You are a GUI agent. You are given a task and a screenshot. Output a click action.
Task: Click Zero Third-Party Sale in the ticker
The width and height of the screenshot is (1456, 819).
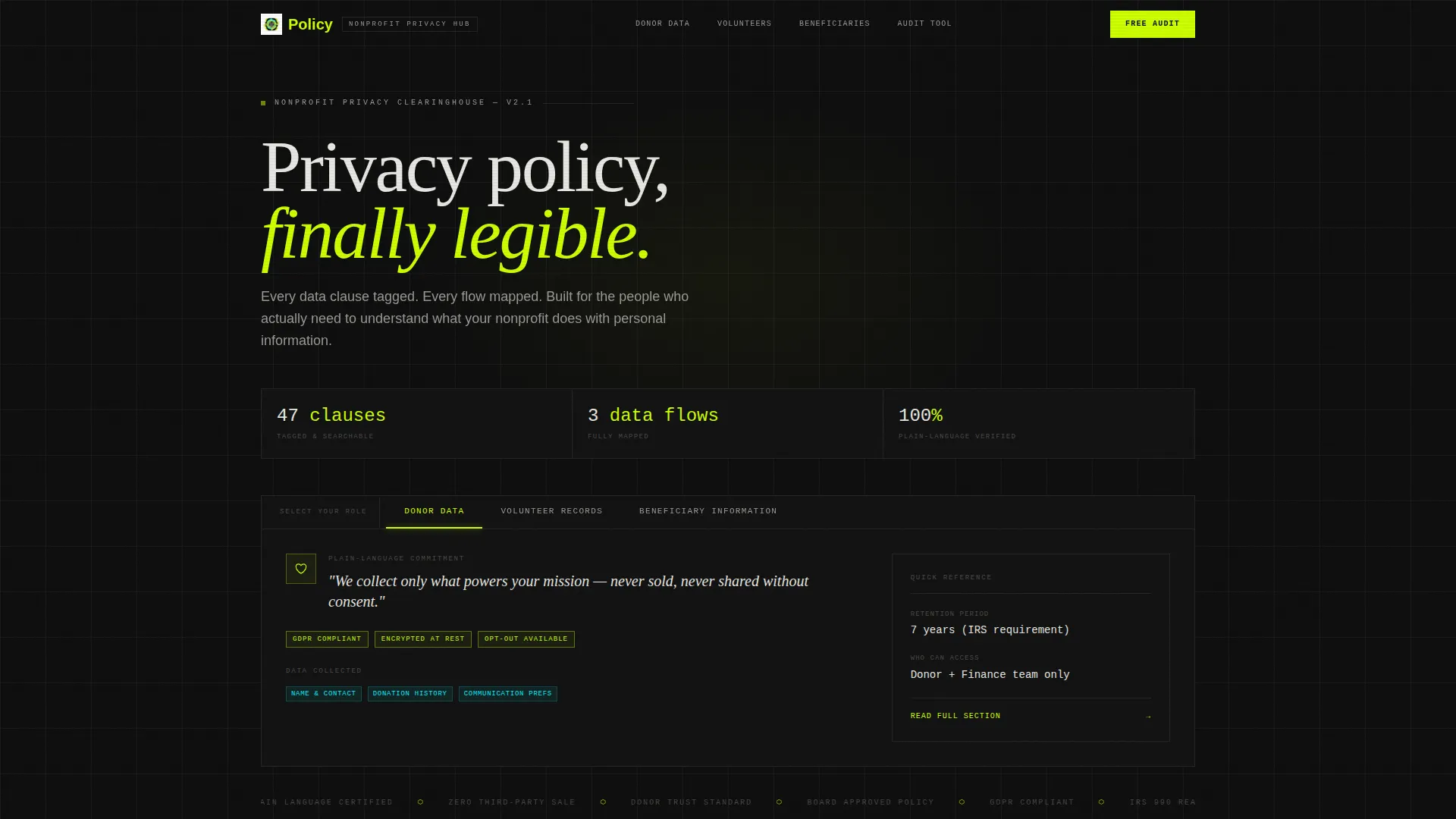512,802
